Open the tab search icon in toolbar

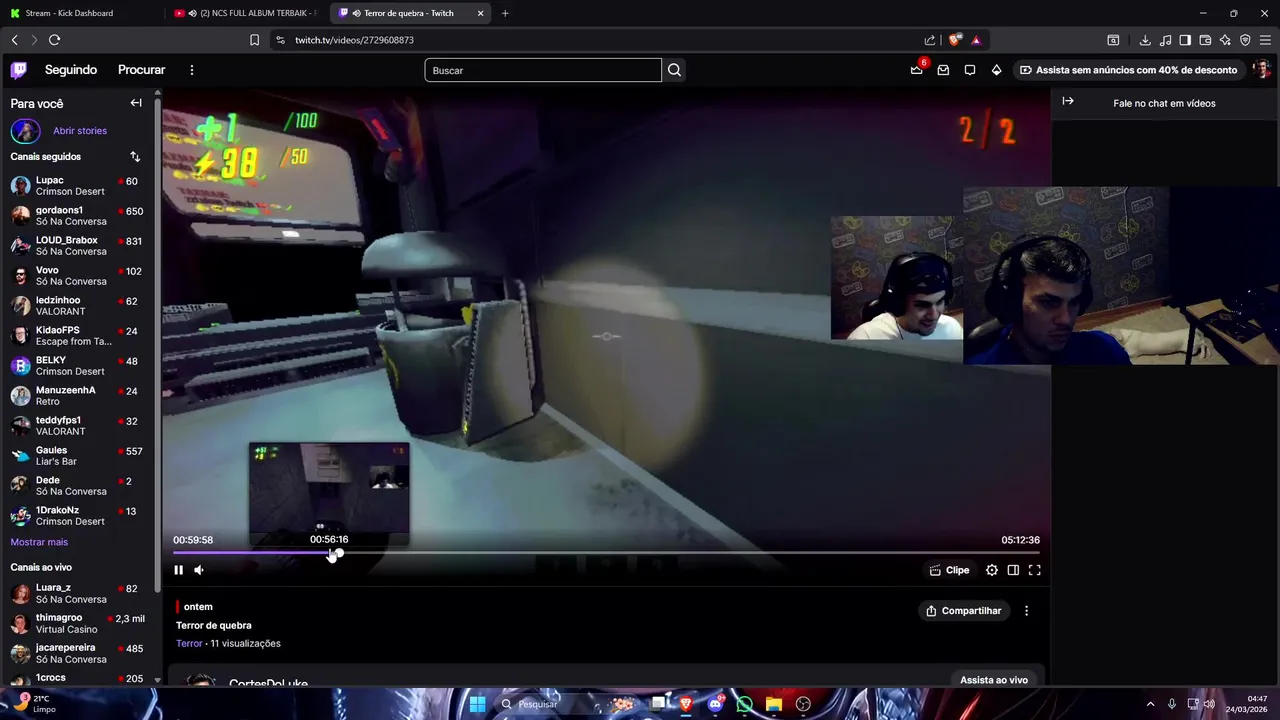(x=1113, y=40)
